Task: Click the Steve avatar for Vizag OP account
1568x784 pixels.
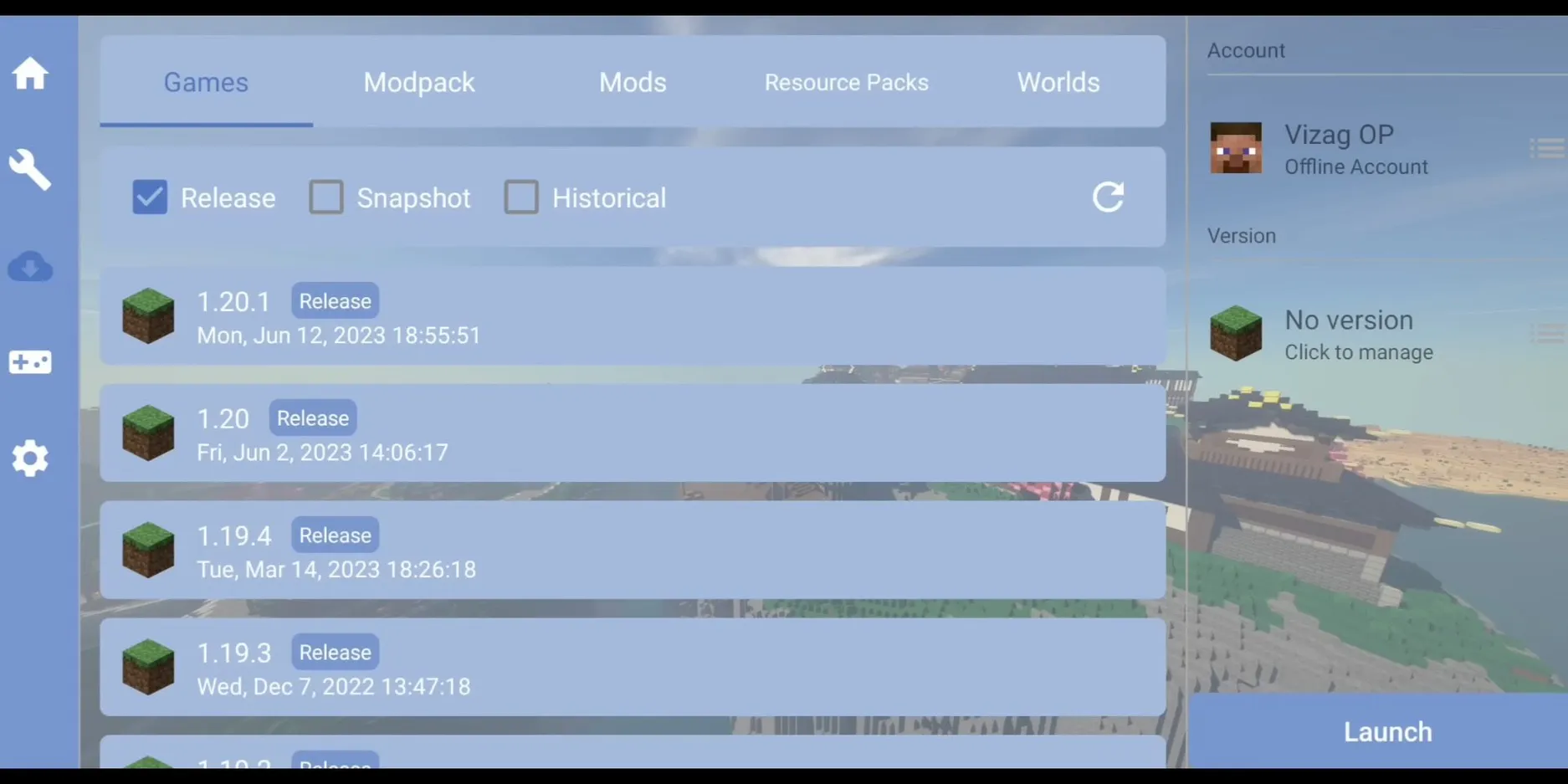Action: (1236, 149)
